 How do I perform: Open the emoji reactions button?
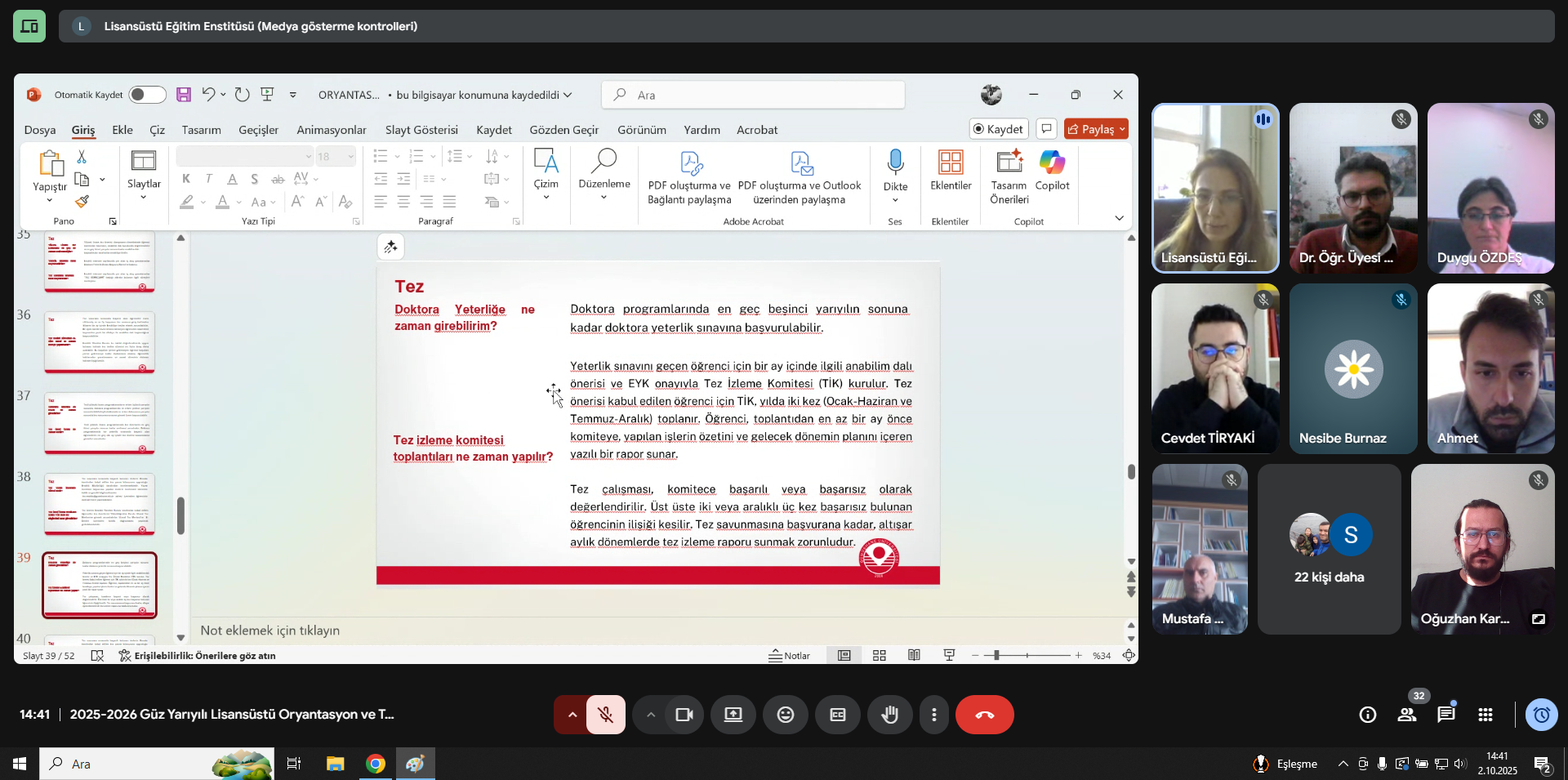[x=785, y=715]
